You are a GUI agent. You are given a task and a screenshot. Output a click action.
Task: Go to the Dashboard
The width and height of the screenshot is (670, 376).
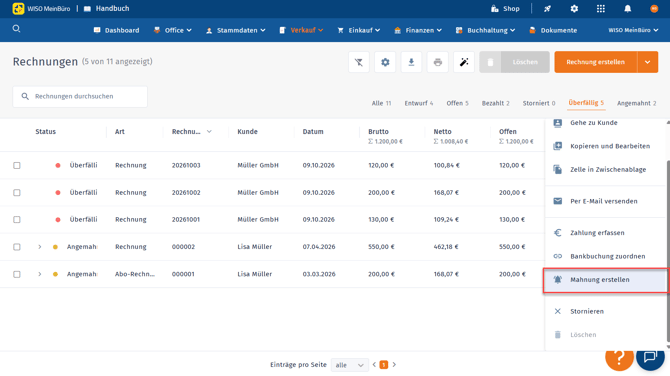pos(117,30)
